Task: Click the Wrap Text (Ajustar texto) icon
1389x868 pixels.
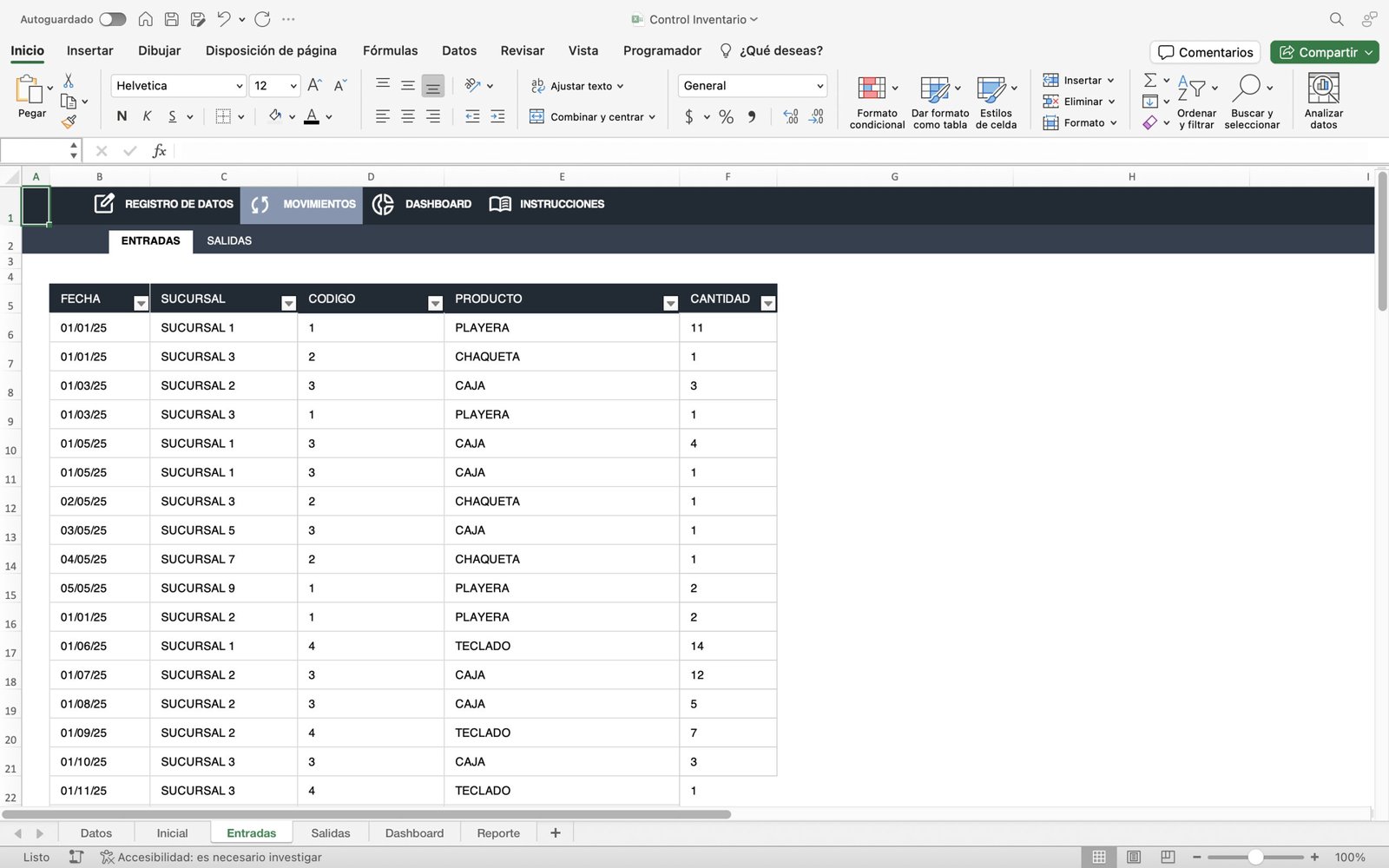Action: point(538,86)
